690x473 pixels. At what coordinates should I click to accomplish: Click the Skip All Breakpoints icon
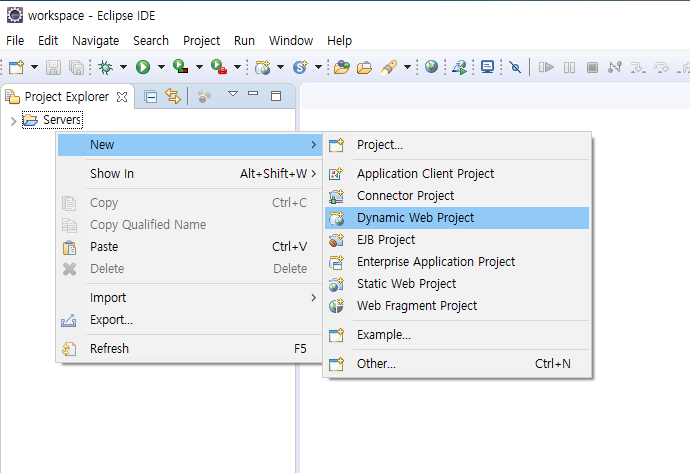pyautogui.click(x=515, y=67)
